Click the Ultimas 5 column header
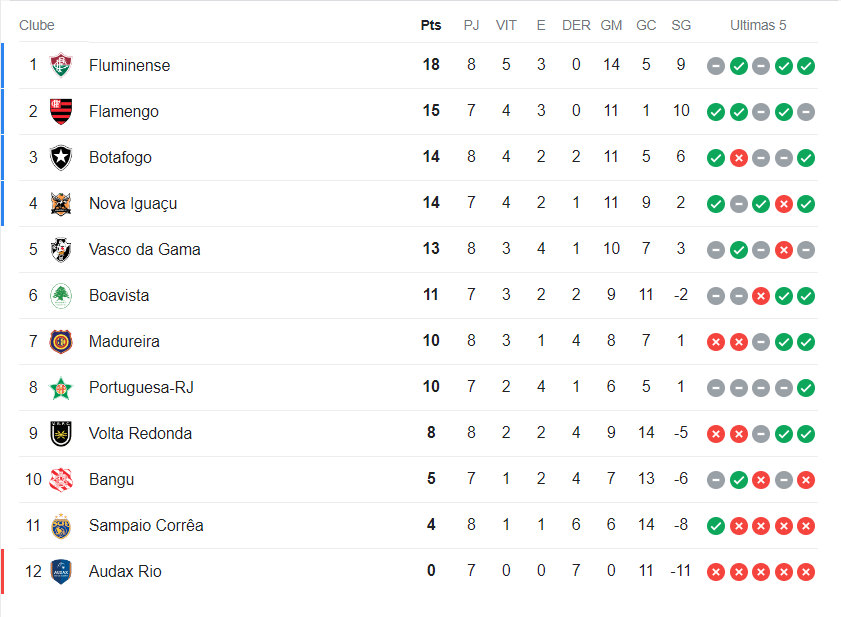Screen dimensions: 841x617 (758, 25)
